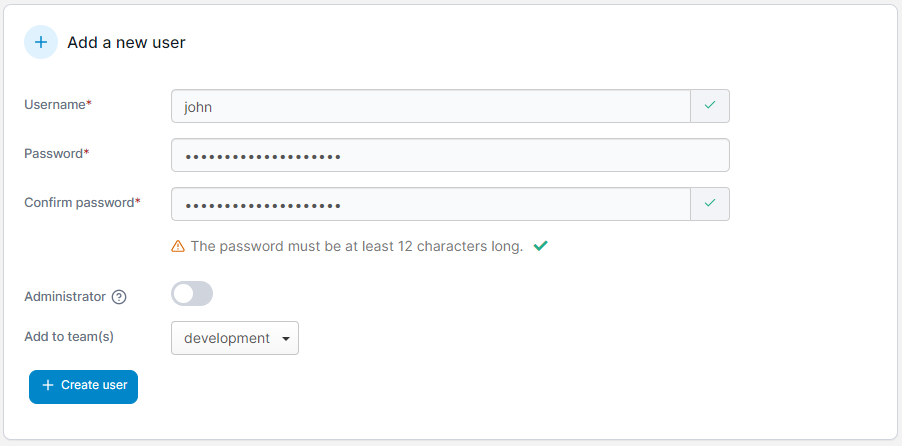Screen dimensions: 902x446
Task: Click the orange warning triangle icon
Action: coord(178,246)
